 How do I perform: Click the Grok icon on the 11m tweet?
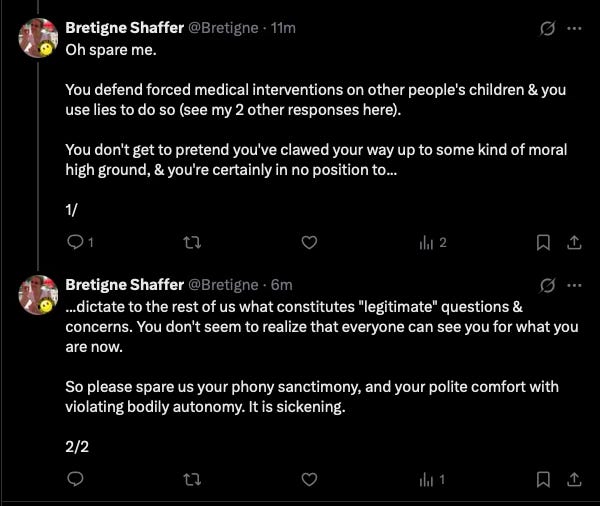(547, 28)
